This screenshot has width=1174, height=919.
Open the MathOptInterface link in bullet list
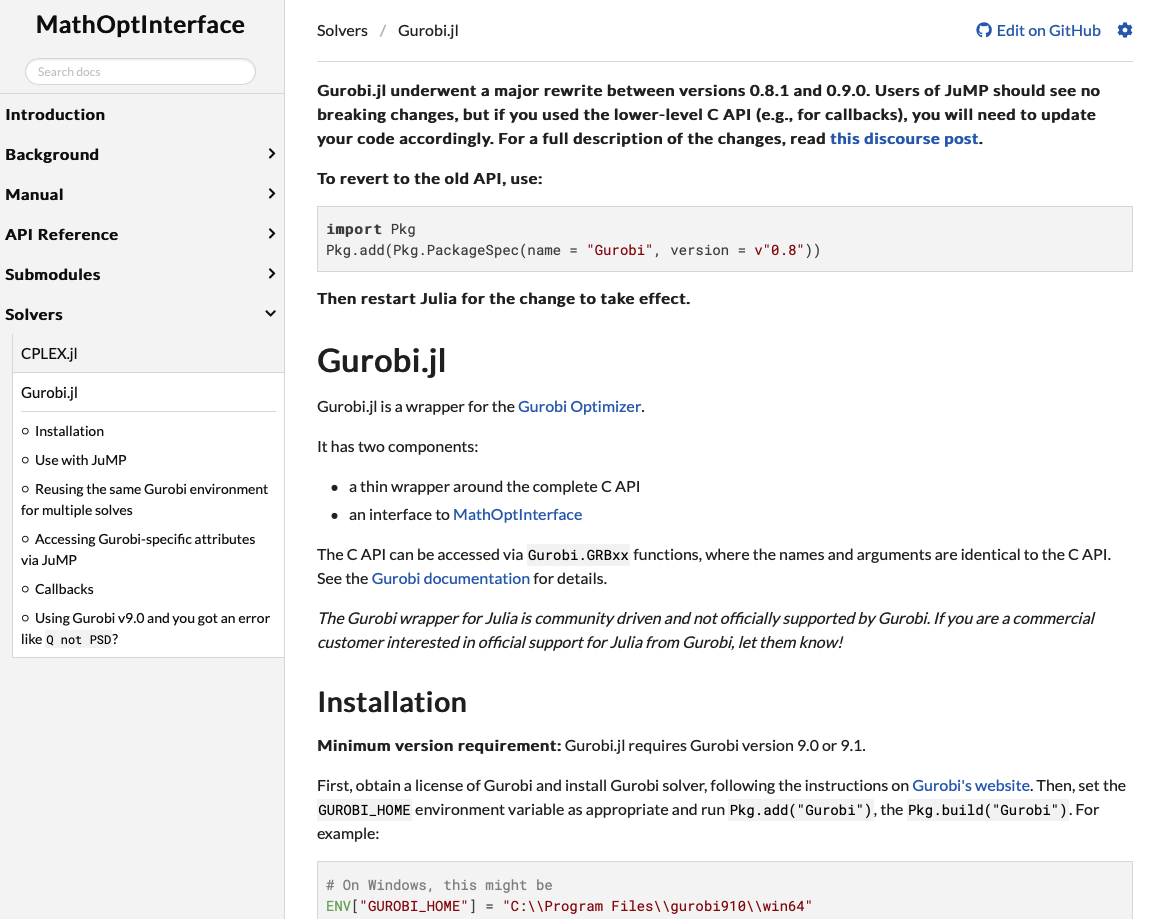(x=517, y=515)
